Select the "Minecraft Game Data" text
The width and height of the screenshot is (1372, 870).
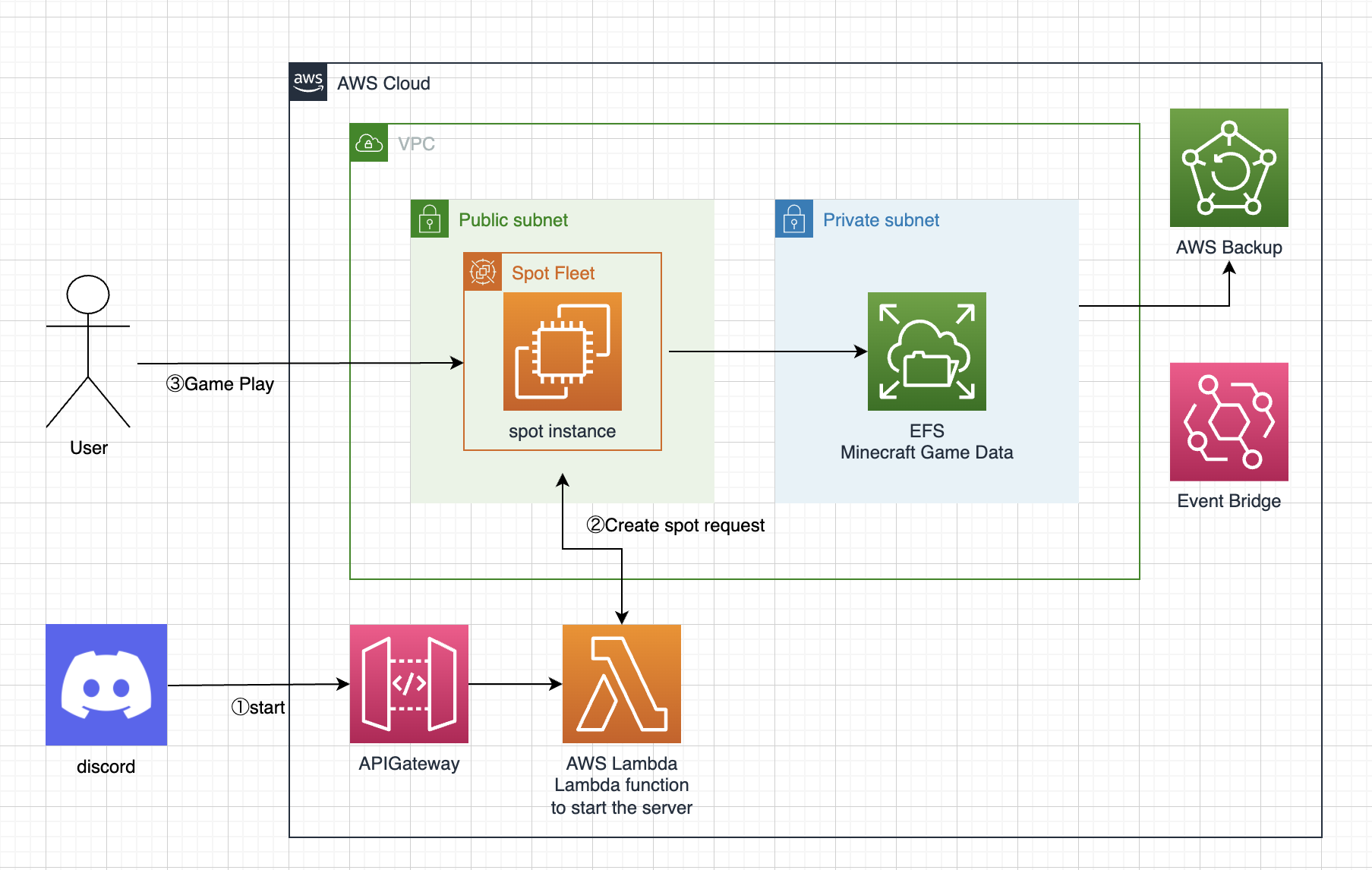(x=926, y=452)
